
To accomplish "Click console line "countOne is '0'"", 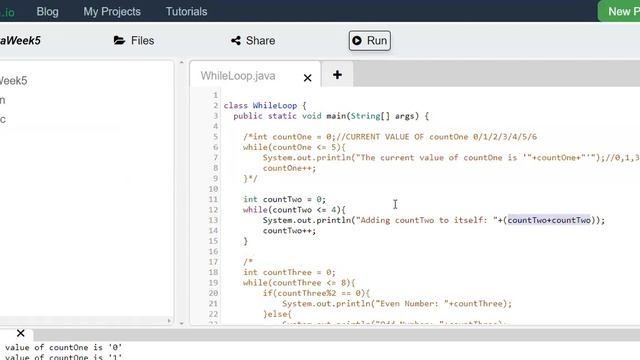I will click(85, 347).
